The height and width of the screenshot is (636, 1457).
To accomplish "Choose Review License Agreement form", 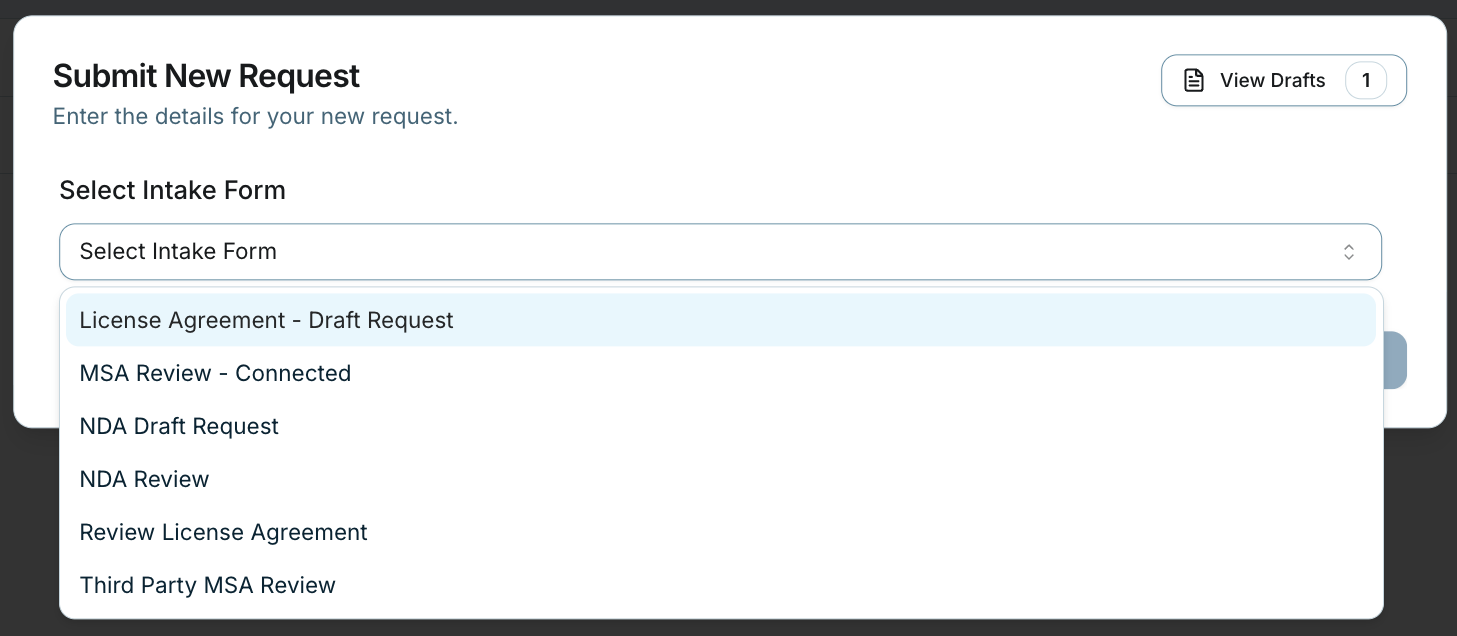I will coord(223,532).
